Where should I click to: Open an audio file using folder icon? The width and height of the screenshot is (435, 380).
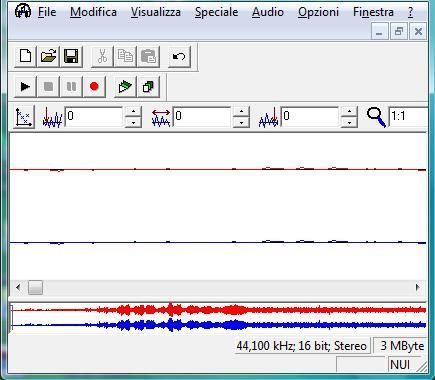(x=48, y=56)
